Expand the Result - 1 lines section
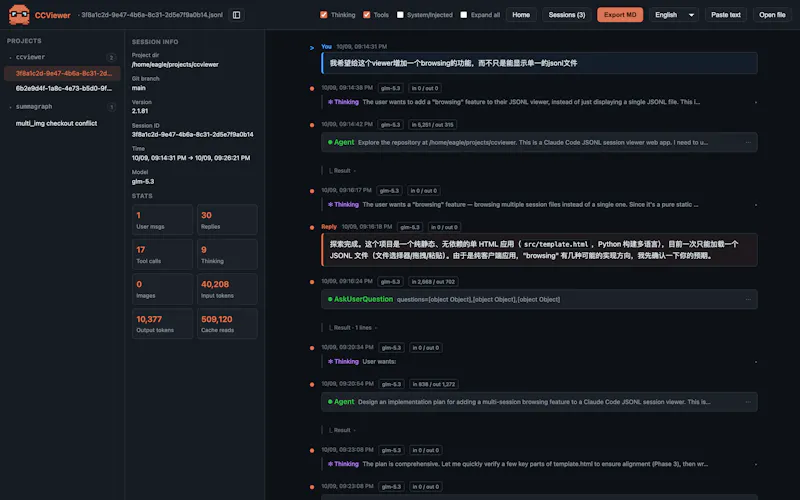800x500 pixels. 352,328
